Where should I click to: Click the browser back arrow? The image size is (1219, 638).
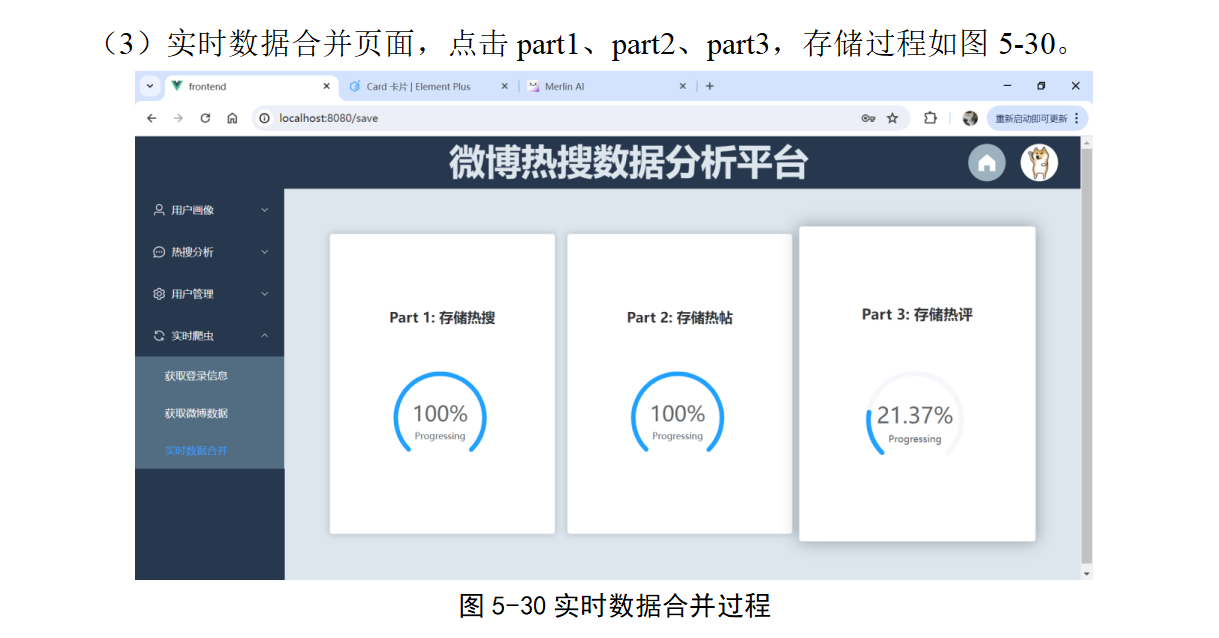click(152, 118)
